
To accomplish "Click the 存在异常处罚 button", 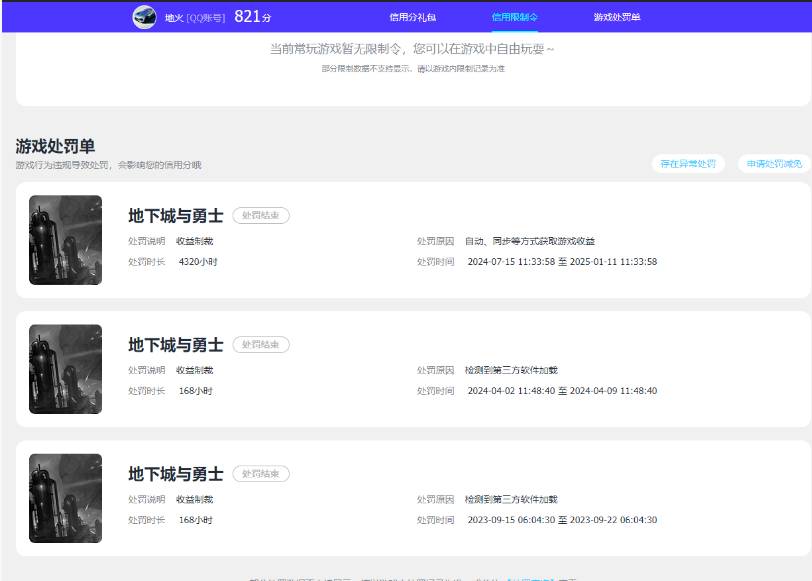I will 688,164.
